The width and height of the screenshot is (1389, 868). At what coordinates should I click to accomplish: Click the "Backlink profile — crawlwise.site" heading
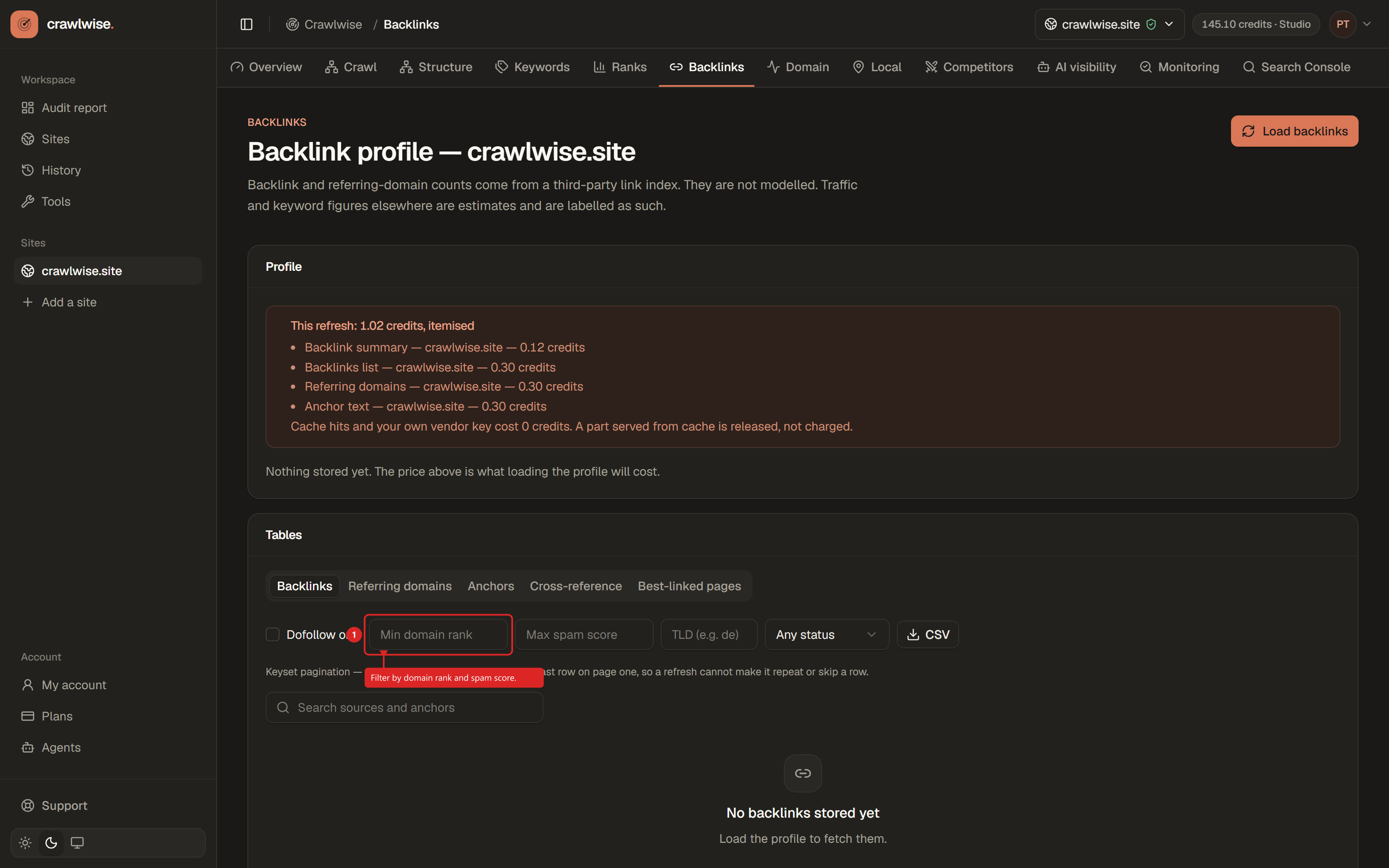pyautogui.click(x=441, y=152)
